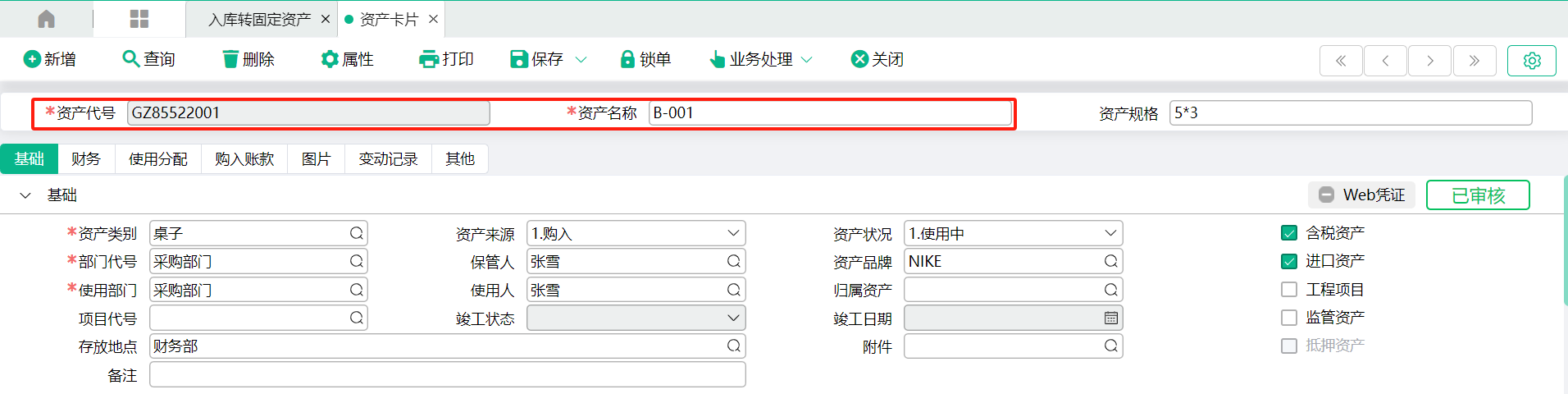Viewport: 1568px width, 394px height.
Task: Click the home icon in tab bar
Action: [x=47, y=19]
